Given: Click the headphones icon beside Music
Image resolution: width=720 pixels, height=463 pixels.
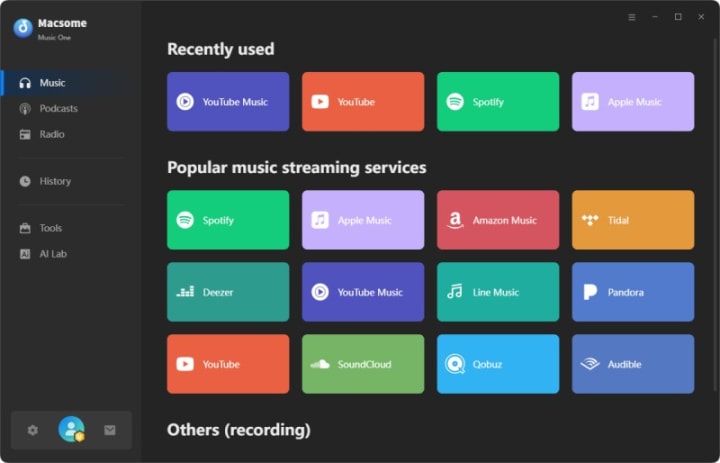Looking at the screenshot, I should [x=25, y=83].
